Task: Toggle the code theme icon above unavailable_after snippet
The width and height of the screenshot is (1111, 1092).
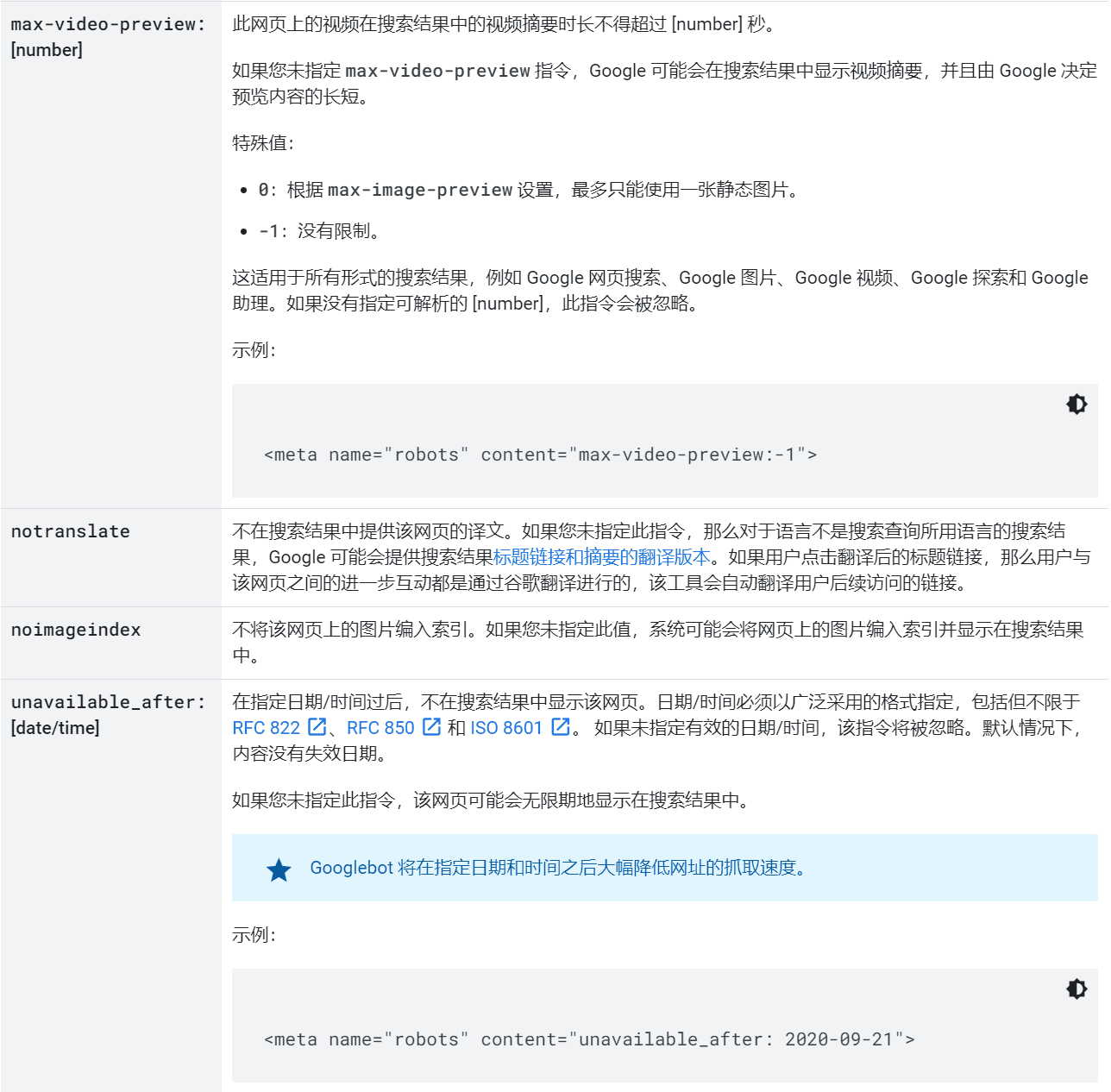Action: tap(1076, 988)
